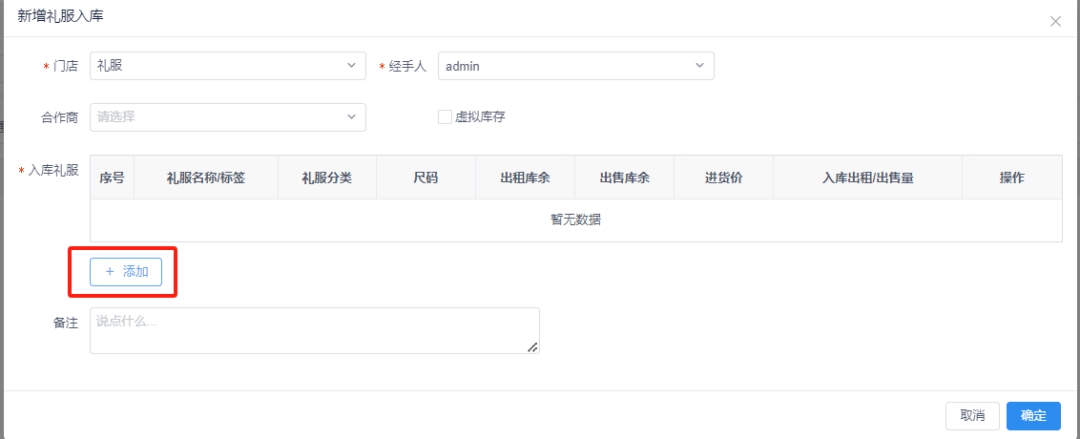Click the 取消 button
Image resolution: width=1080 pixels, height=439 pixels.
click(x=973, y=416)
